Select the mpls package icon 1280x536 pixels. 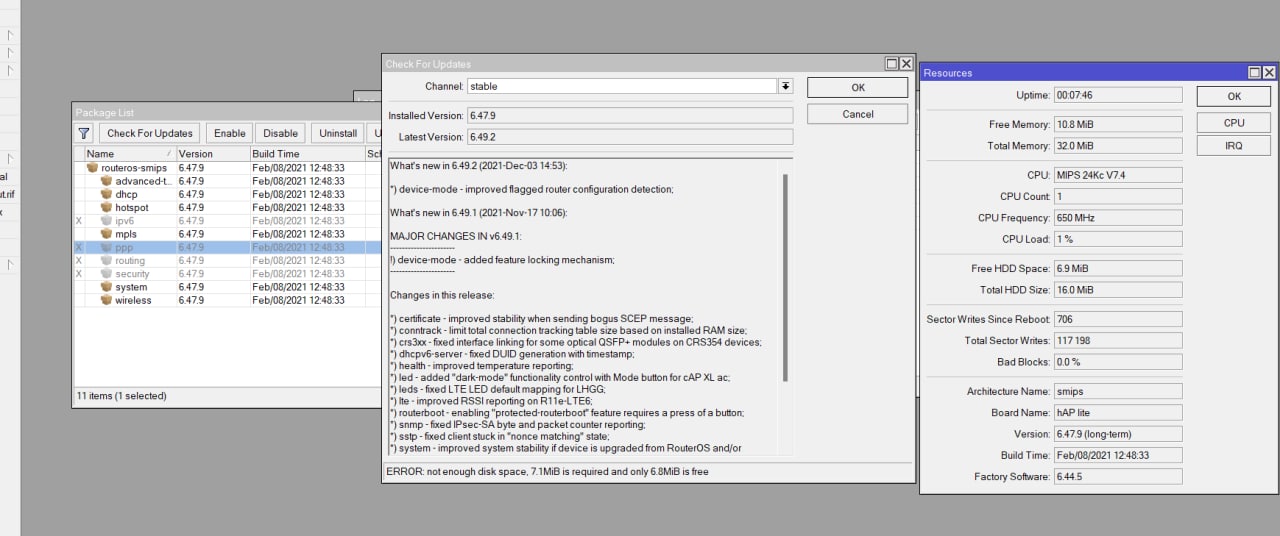tap(106, 234)
